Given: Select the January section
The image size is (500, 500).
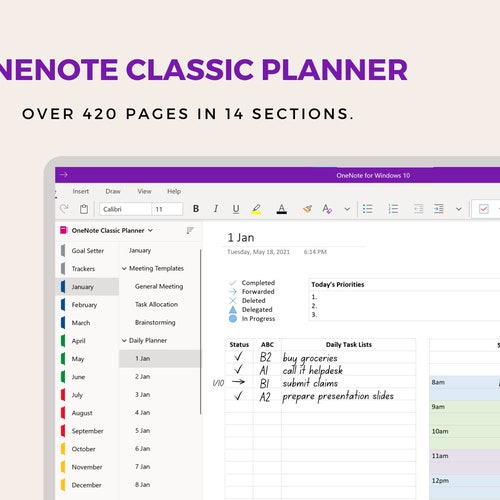Looking at the screenshot, I should click(88, 287).
